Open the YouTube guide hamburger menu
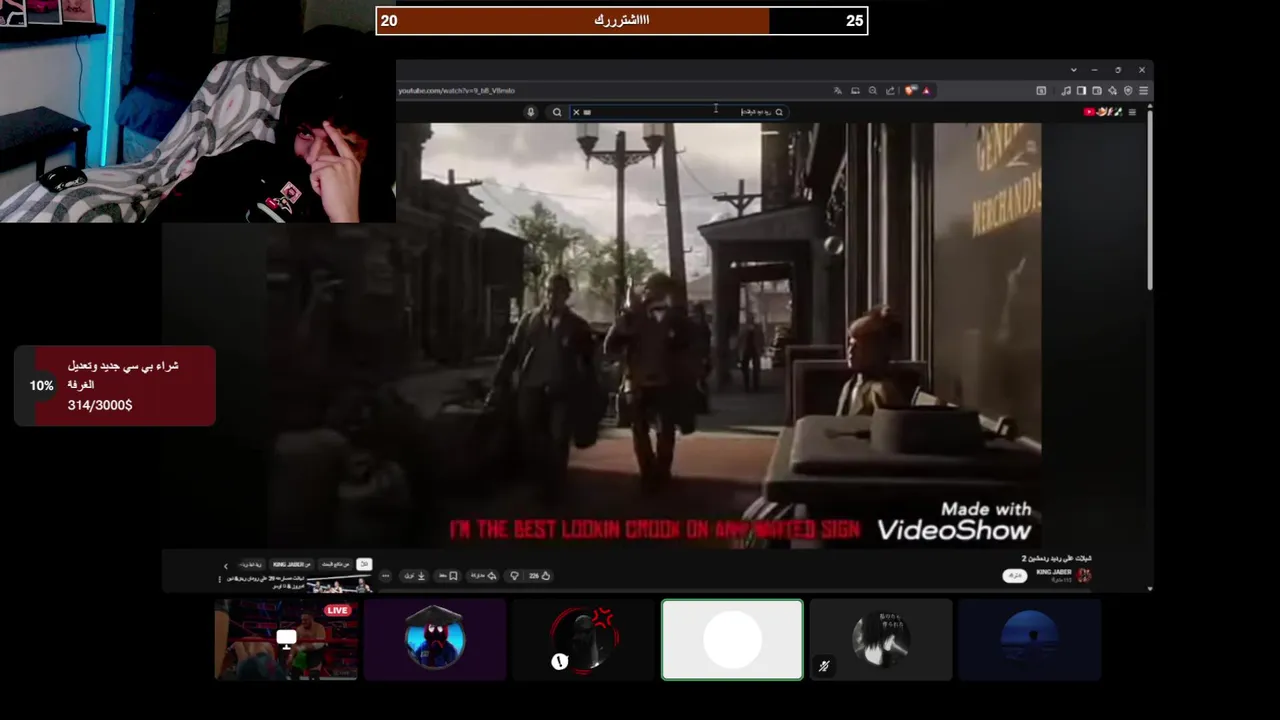This screenshot has width=1280, height=720. click(1132, 112)
